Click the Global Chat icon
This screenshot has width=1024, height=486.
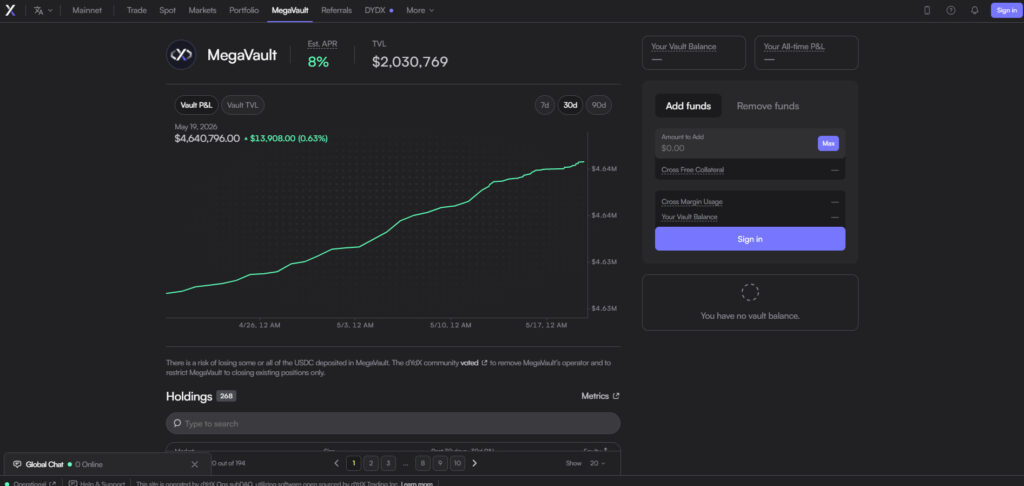coord(17,464)
